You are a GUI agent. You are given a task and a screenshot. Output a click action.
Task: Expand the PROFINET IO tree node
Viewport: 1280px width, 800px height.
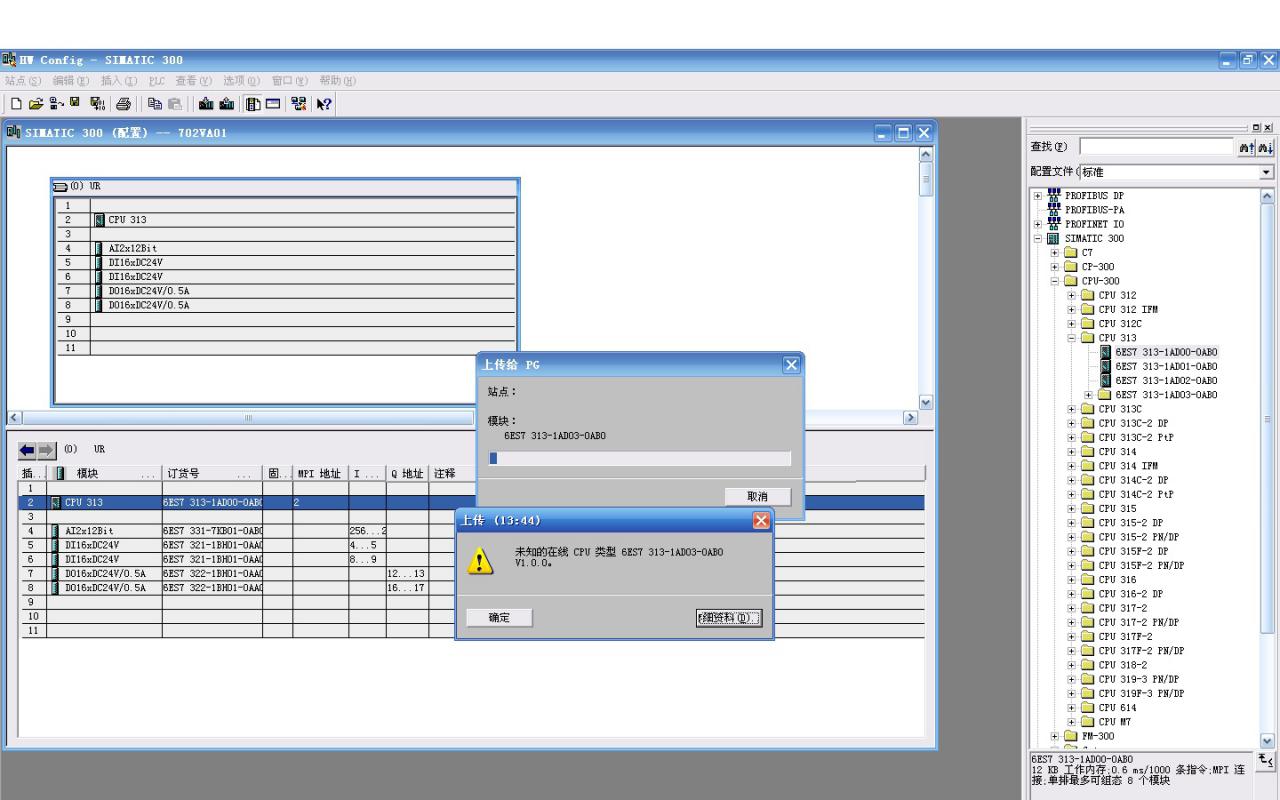coord(1040,226)
